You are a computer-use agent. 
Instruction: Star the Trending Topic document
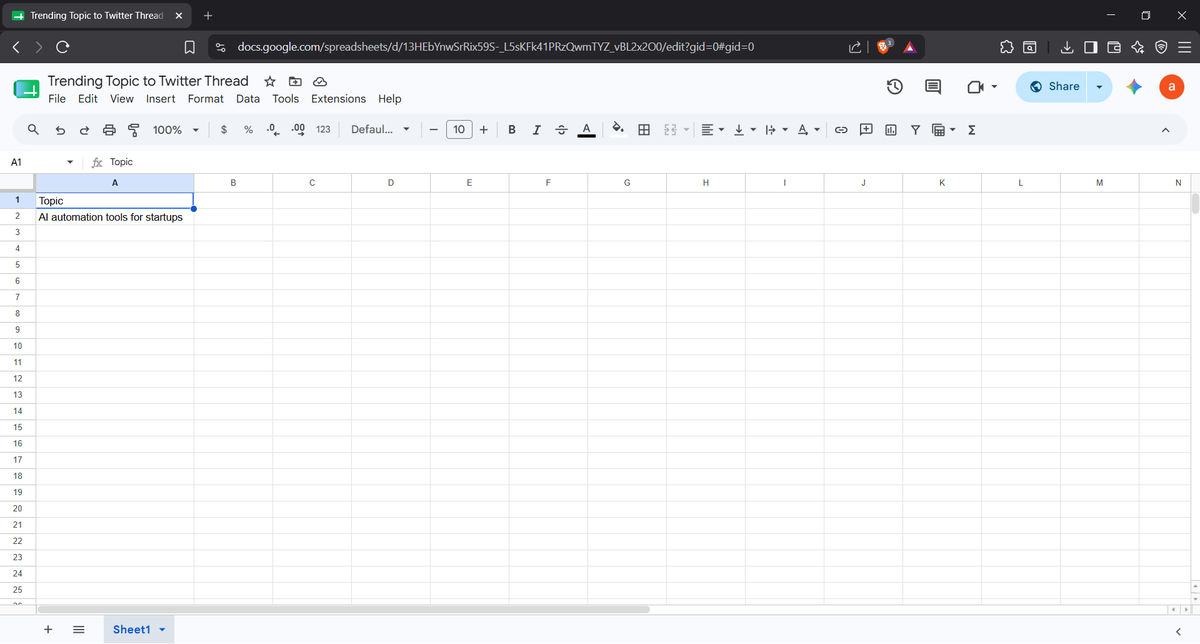point(269,81)
